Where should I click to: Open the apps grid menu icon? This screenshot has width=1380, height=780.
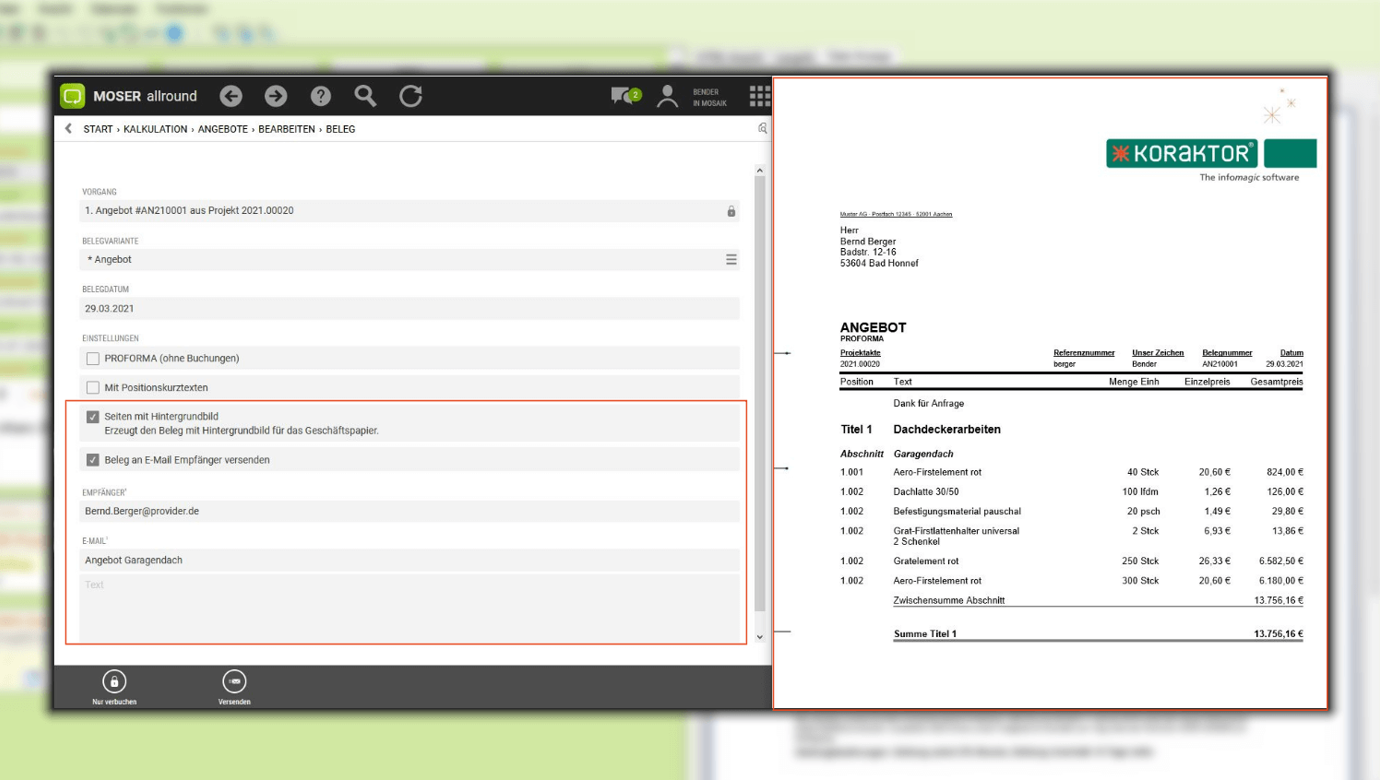click(x=759, y=96)
